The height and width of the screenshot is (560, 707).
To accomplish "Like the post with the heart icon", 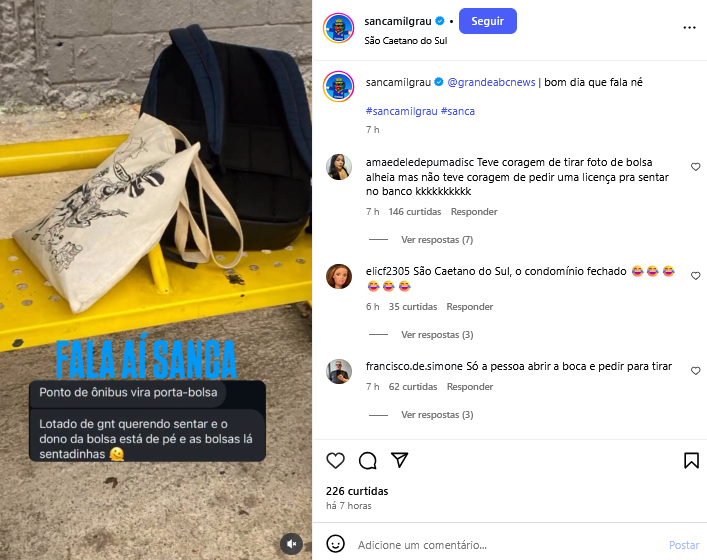I will point(335,460).
